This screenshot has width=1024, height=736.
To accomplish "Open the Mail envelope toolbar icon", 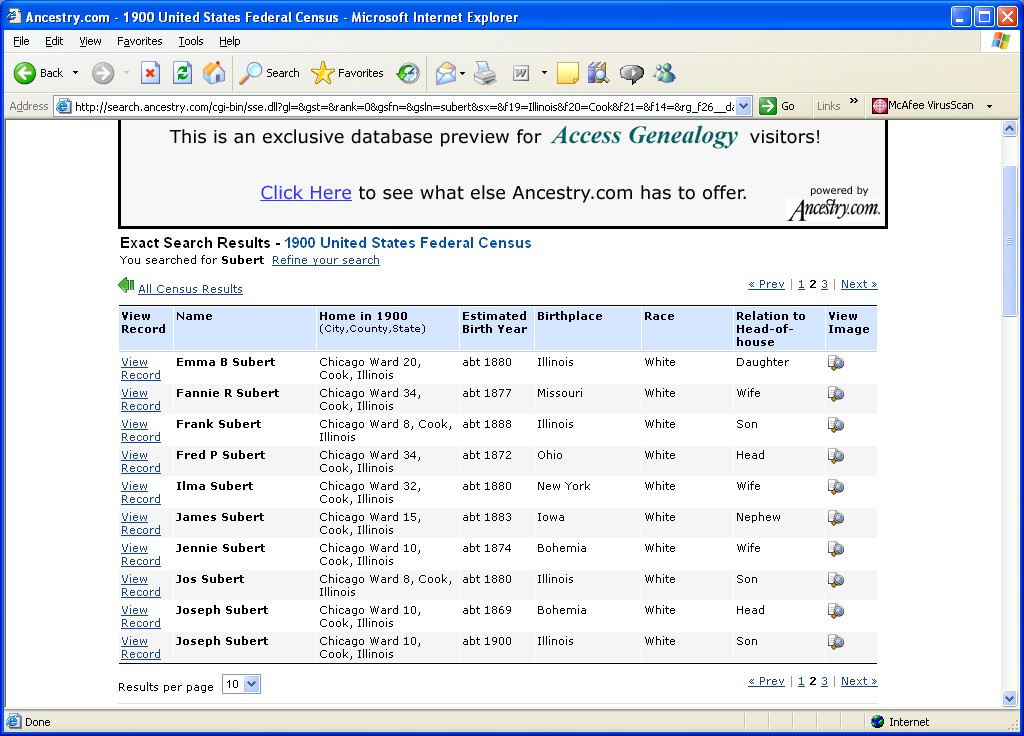I will pyautogui.click(x=445, y=73).
